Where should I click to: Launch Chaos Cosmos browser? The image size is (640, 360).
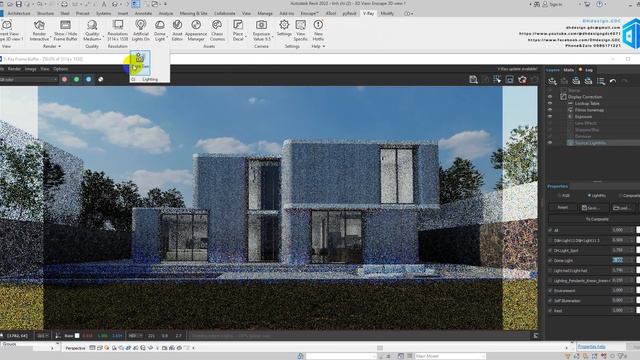(x=217, y=30)
